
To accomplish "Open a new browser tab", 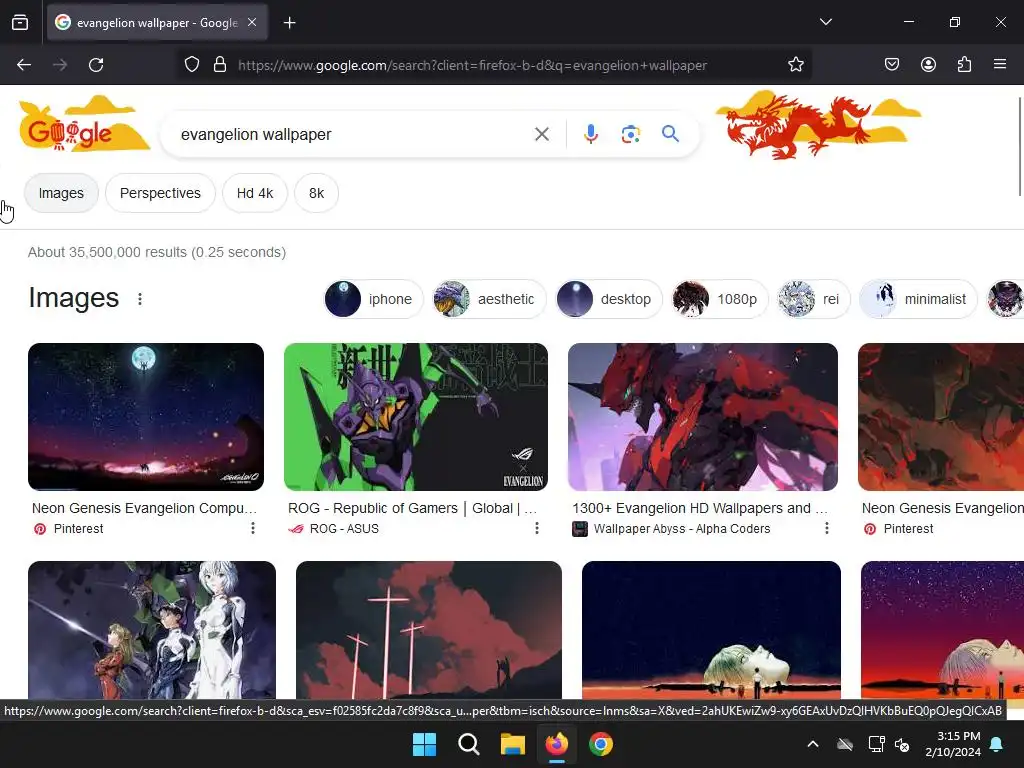I will point(289,23).
